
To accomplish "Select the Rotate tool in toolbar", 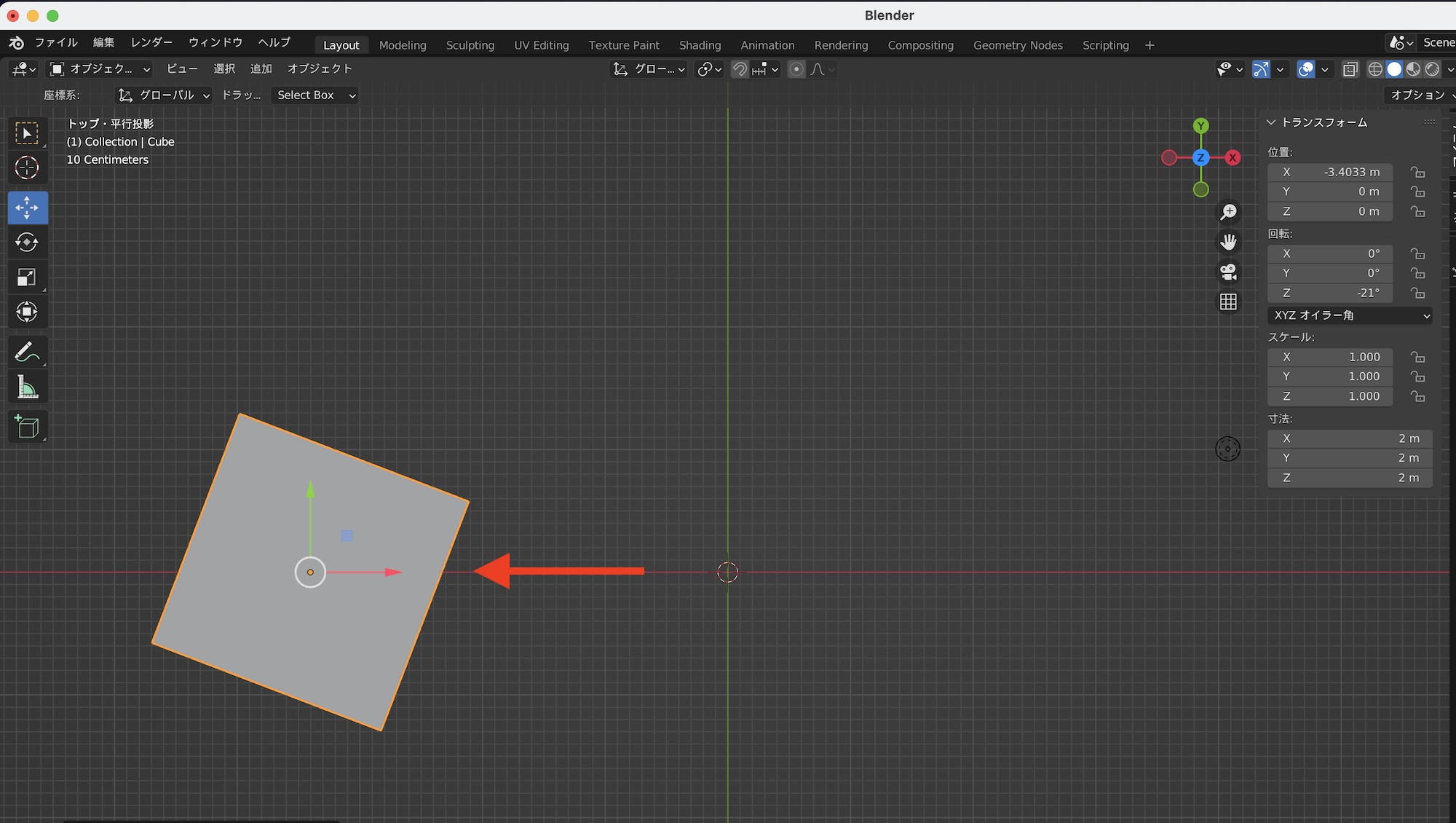I will 27,243.
